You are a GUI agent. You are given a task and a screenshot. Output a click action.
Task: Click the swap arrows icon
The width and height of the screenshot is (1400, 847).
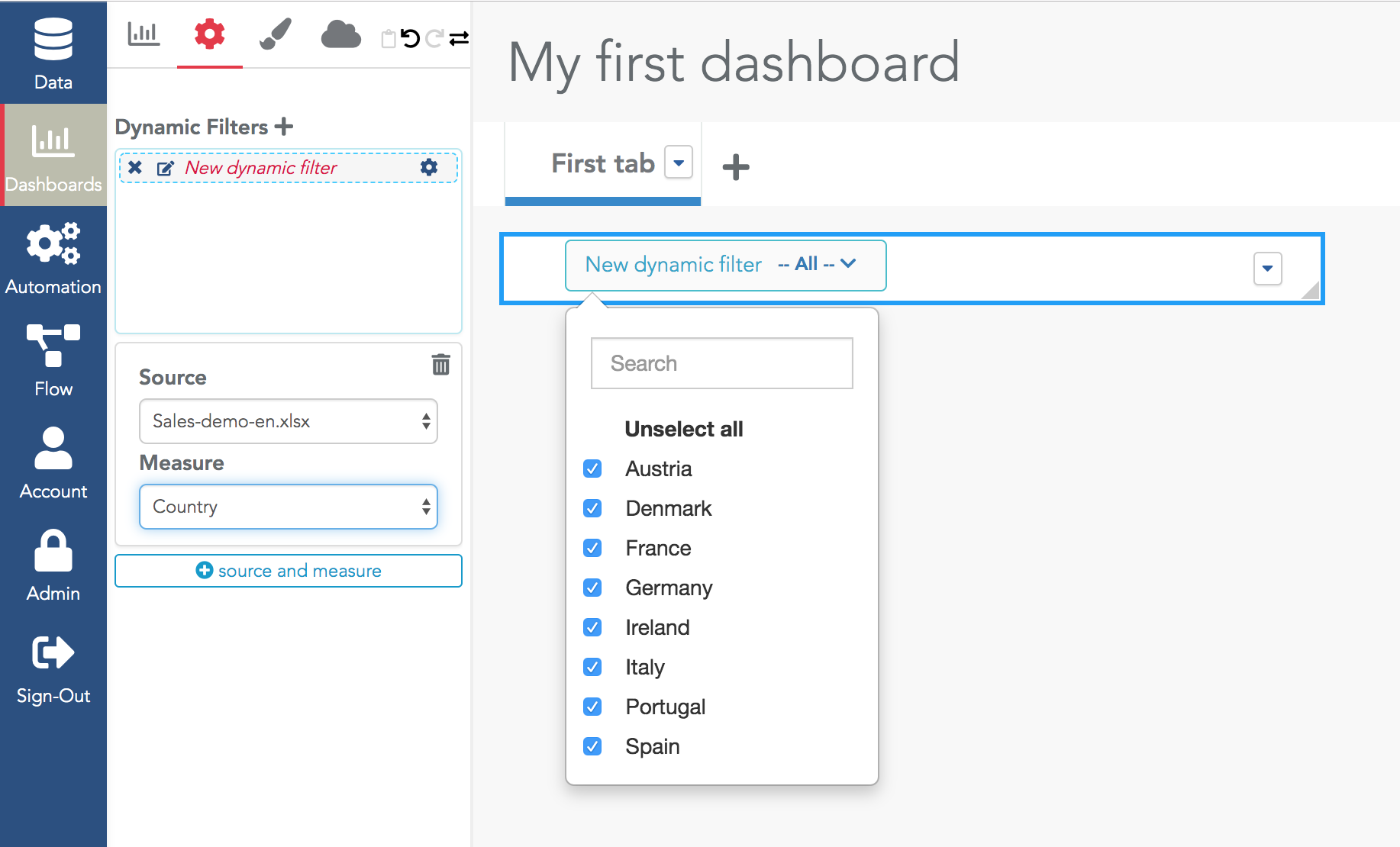[459, 38]
